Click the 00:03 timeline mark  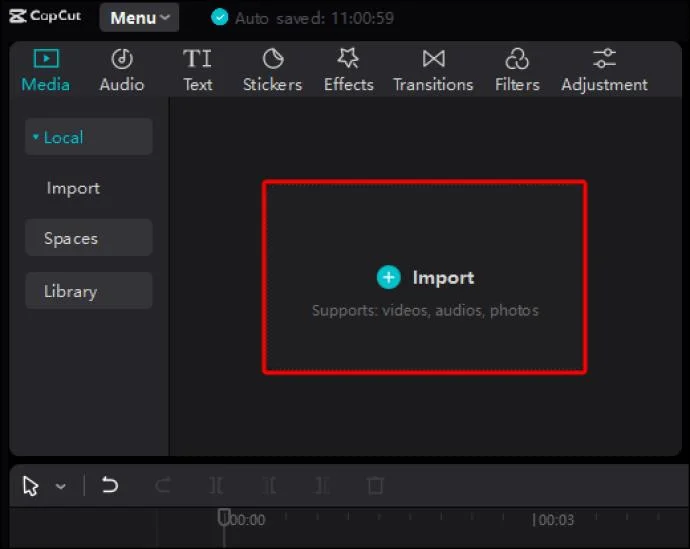(x=553, y=520)
